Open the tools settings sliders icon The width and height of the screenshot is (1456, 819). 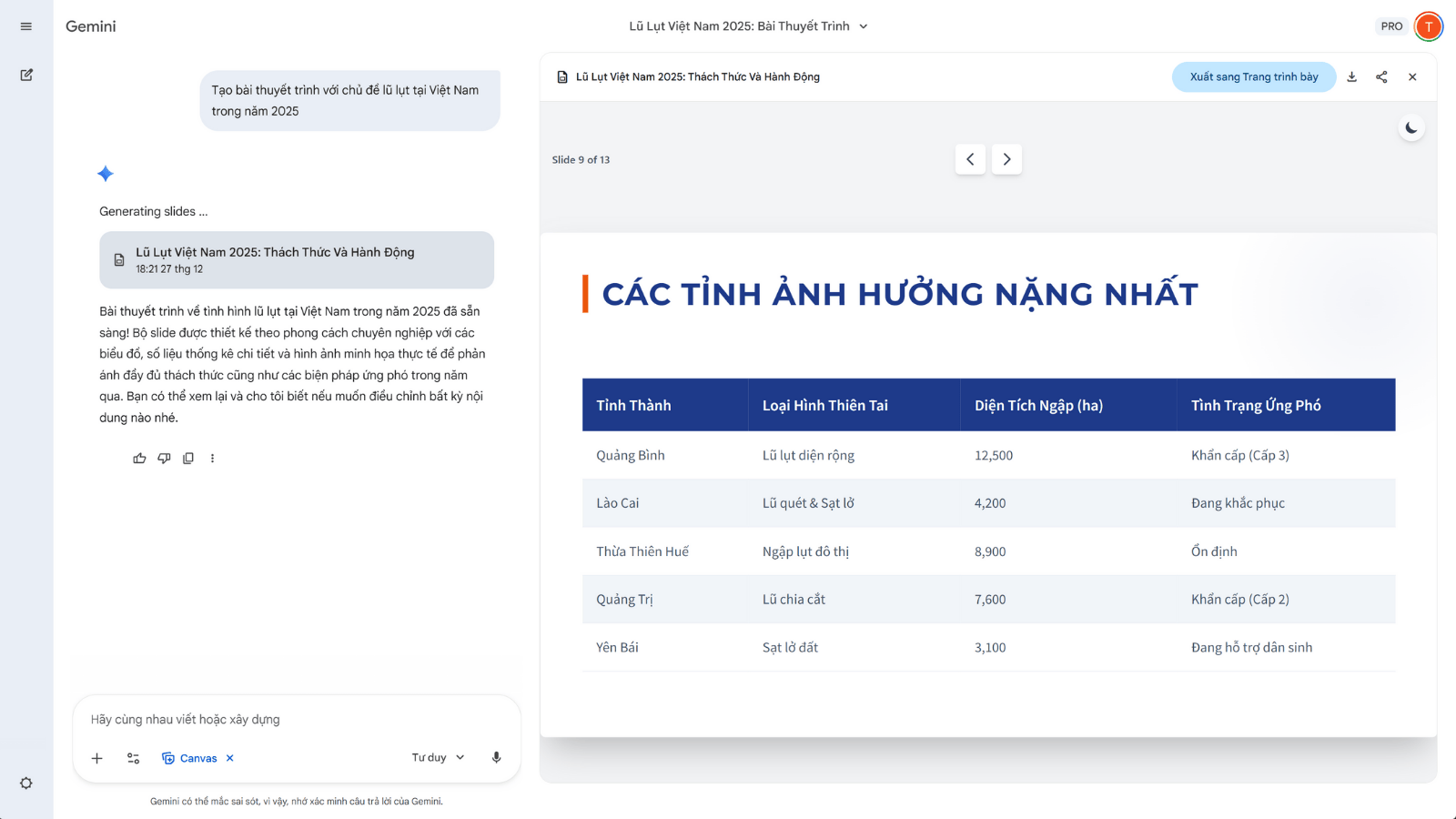click(133, 758)
